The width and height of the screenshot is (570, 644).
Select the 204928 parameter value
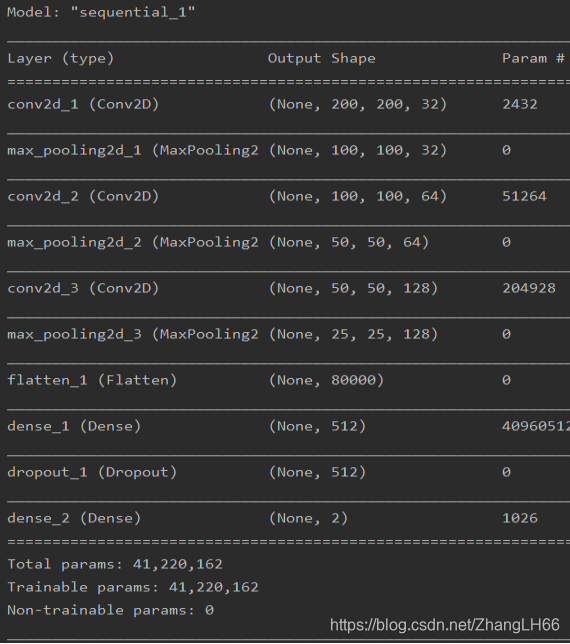[529, 288]
